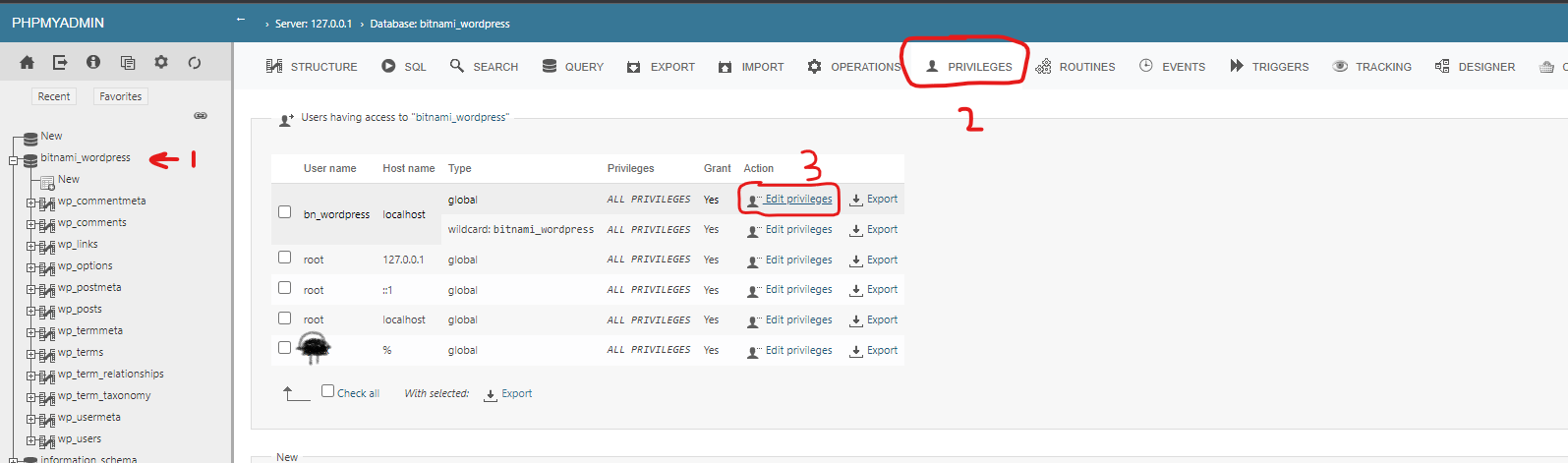The width and height of the screenshot is (1568, 463).
Task: Expand the wp_postmeta table node
Action: [31, 290]
